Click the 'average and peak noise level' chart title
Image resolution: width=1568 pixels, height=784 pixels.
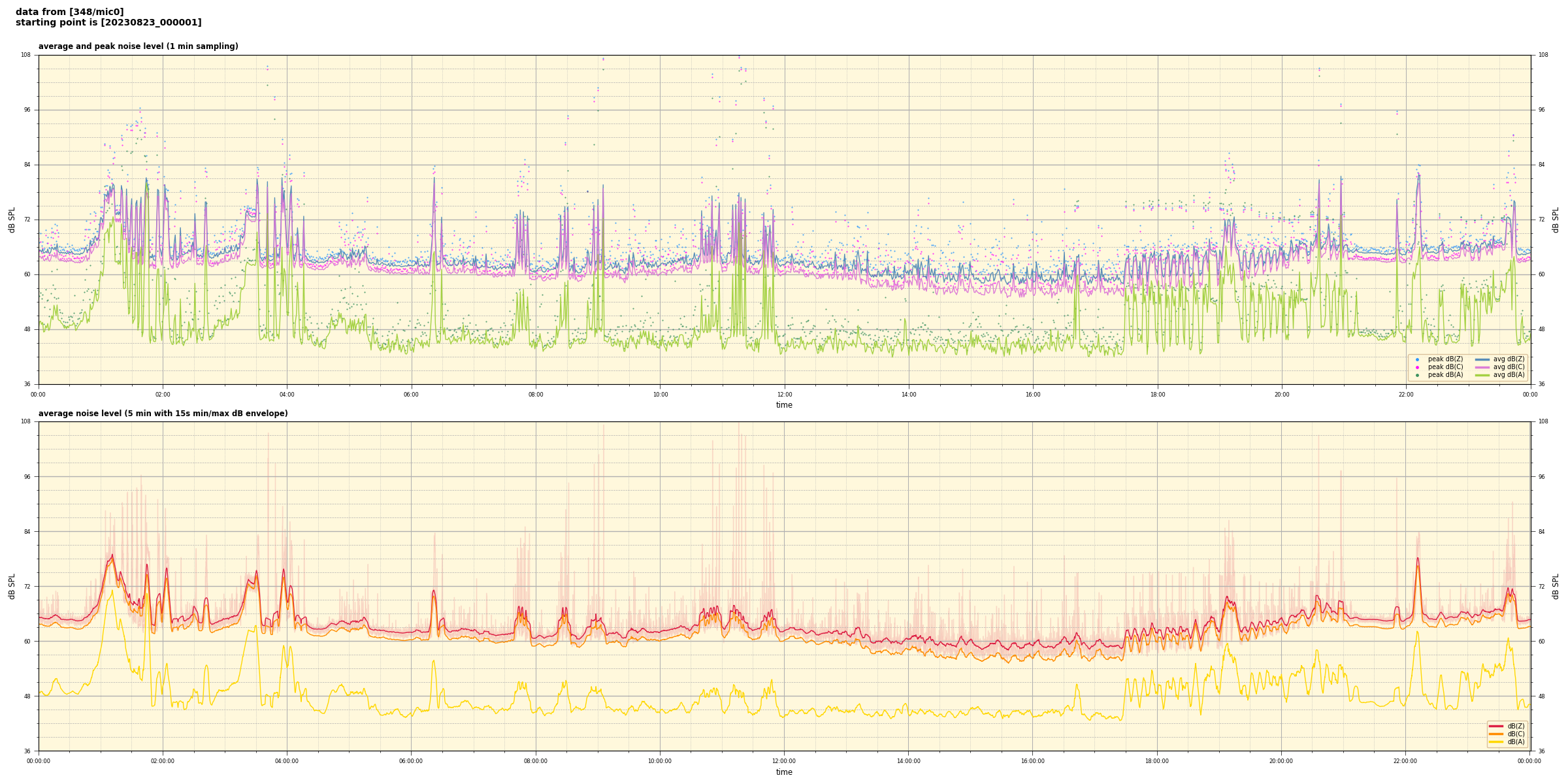click(x=138, y=46)
